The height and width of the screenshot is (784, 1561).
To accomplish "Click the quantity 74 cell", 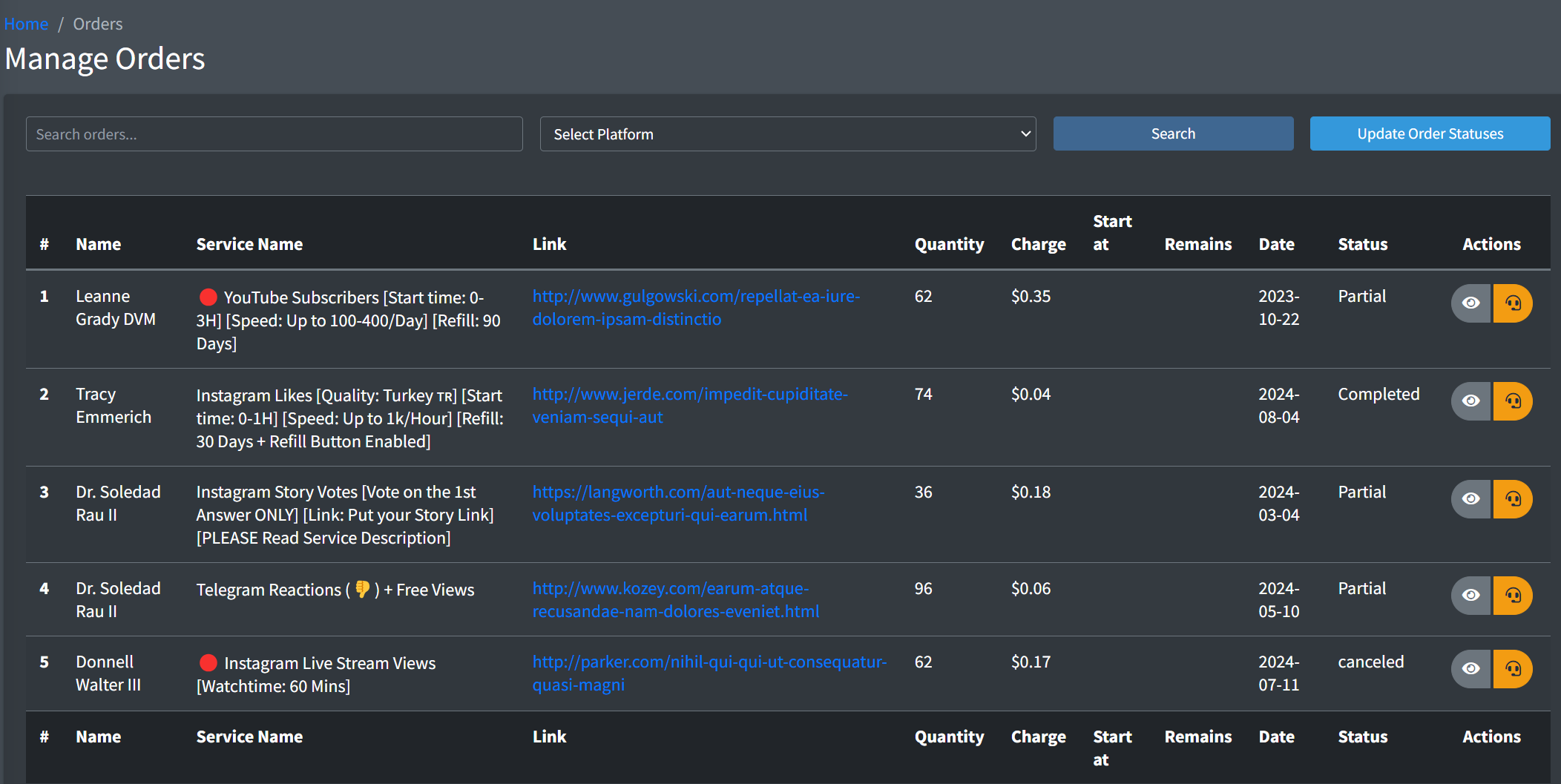I will pyautogui.click(x=923, y=394).
